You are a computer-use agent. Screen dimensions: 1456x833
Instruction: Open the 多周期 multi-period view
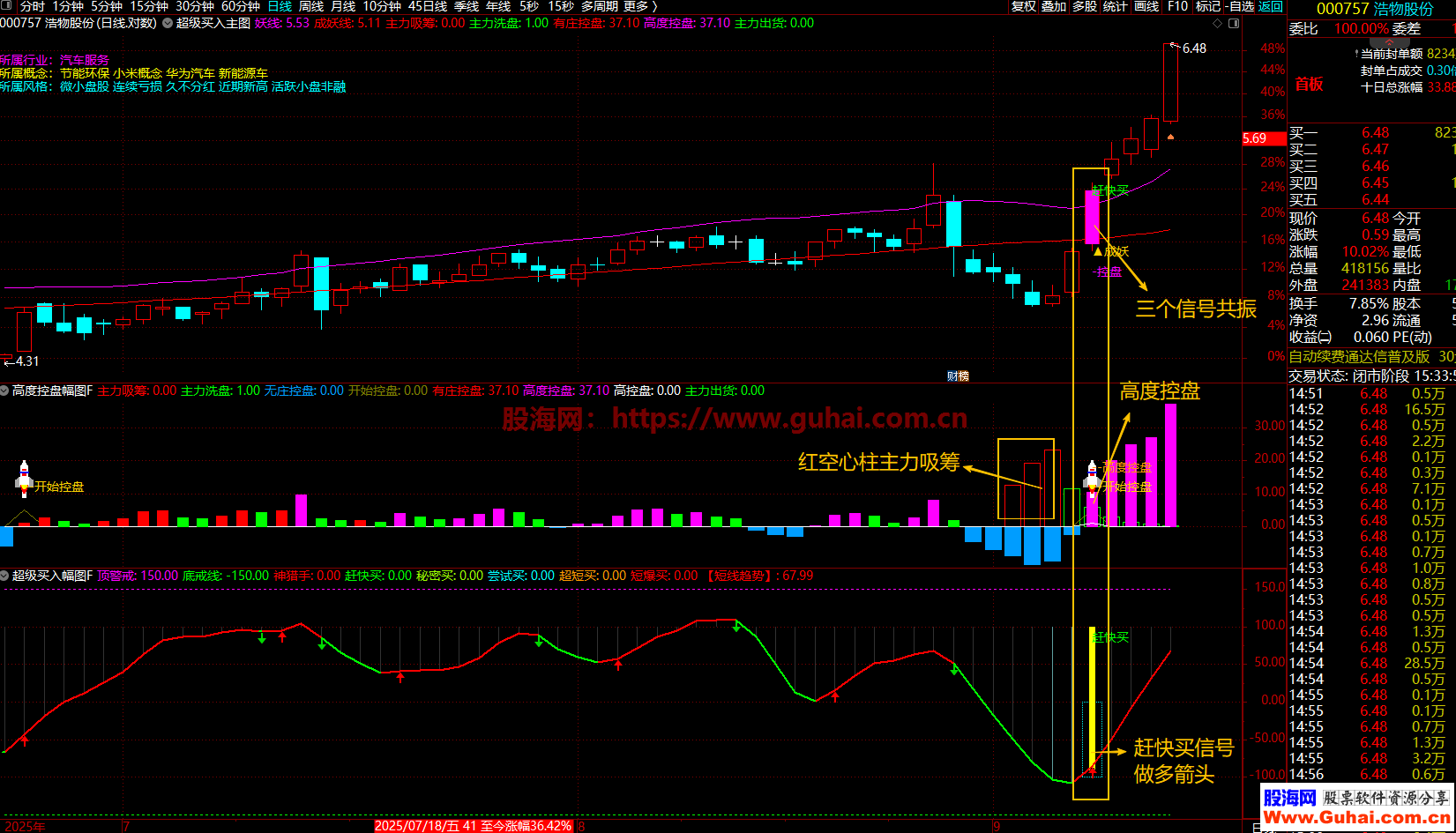point(600,6)
